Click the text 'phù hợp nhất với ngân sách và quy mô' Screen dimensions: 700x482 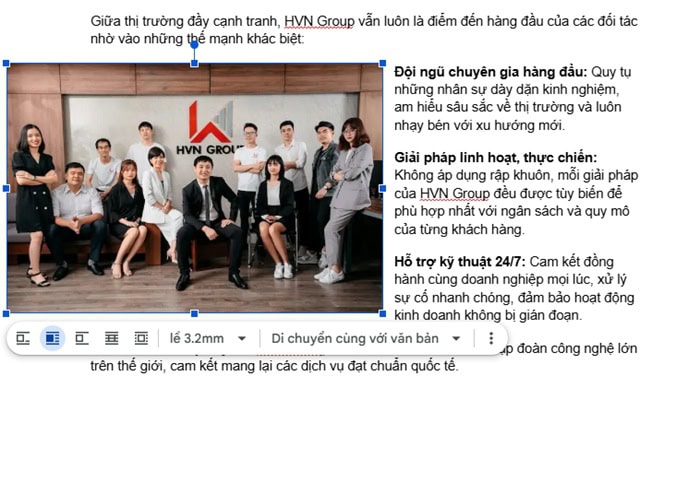[512, 211]
